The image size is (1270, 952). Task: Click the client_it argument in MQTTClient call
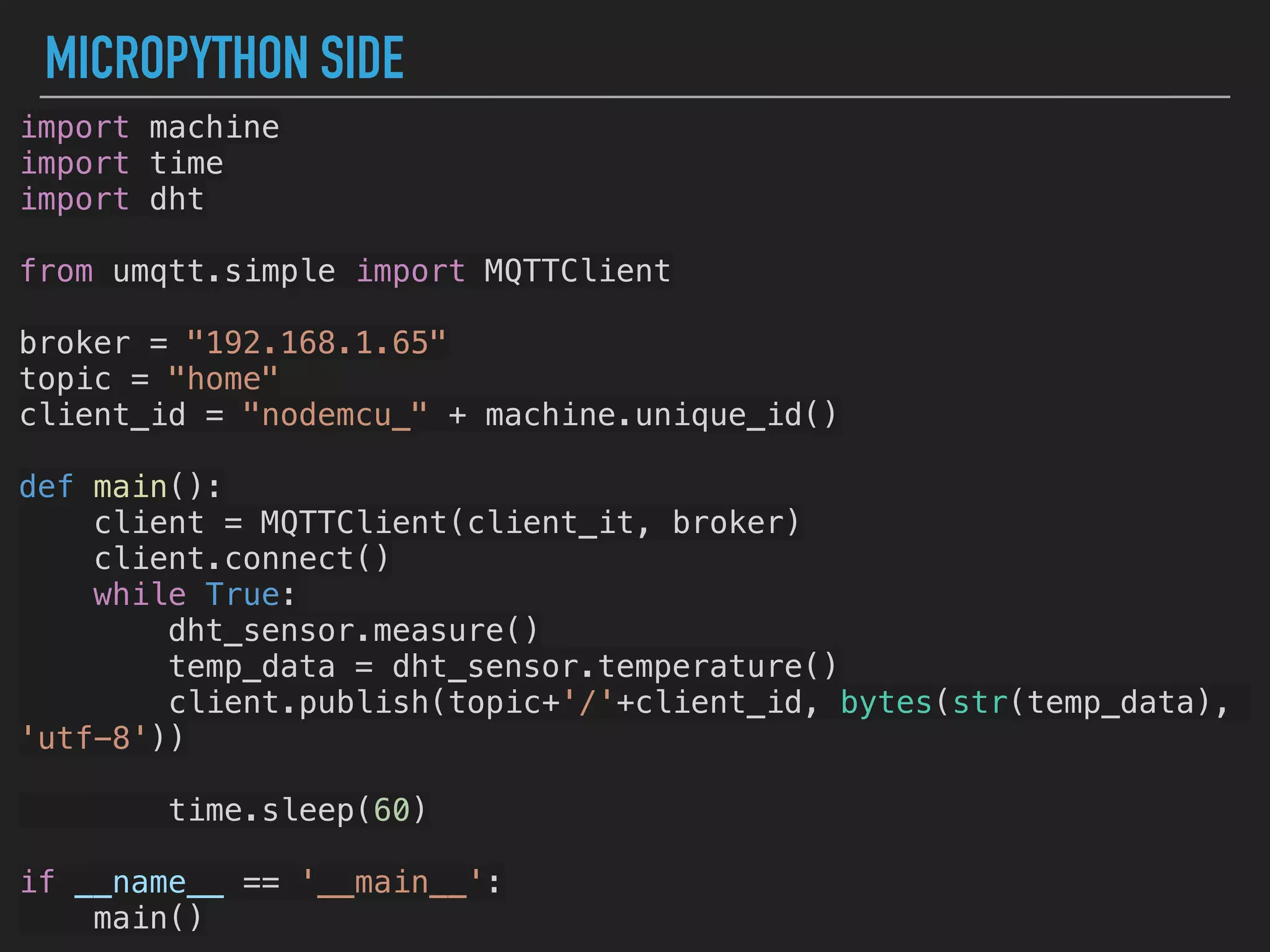coord(549,522)
